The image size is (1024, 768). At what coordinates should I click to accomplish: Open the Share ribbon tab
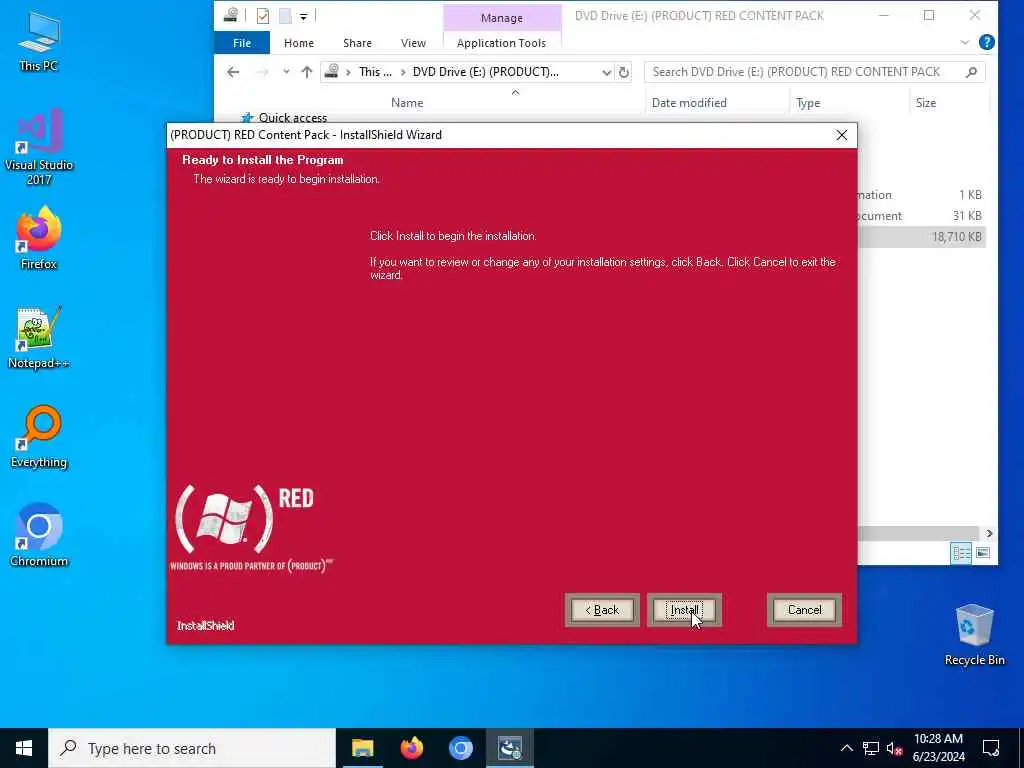point(357,43)
